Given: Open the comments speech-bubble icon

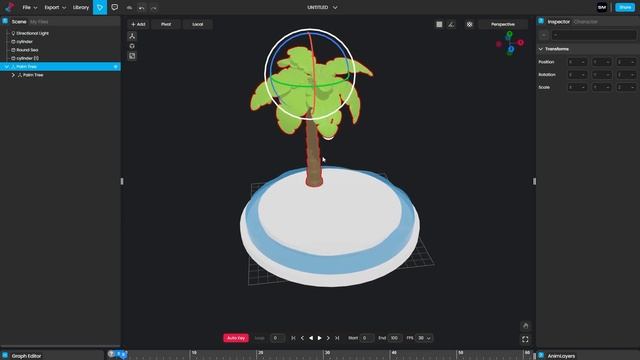Looking at the screenshot, I should (x=115, y=7).
